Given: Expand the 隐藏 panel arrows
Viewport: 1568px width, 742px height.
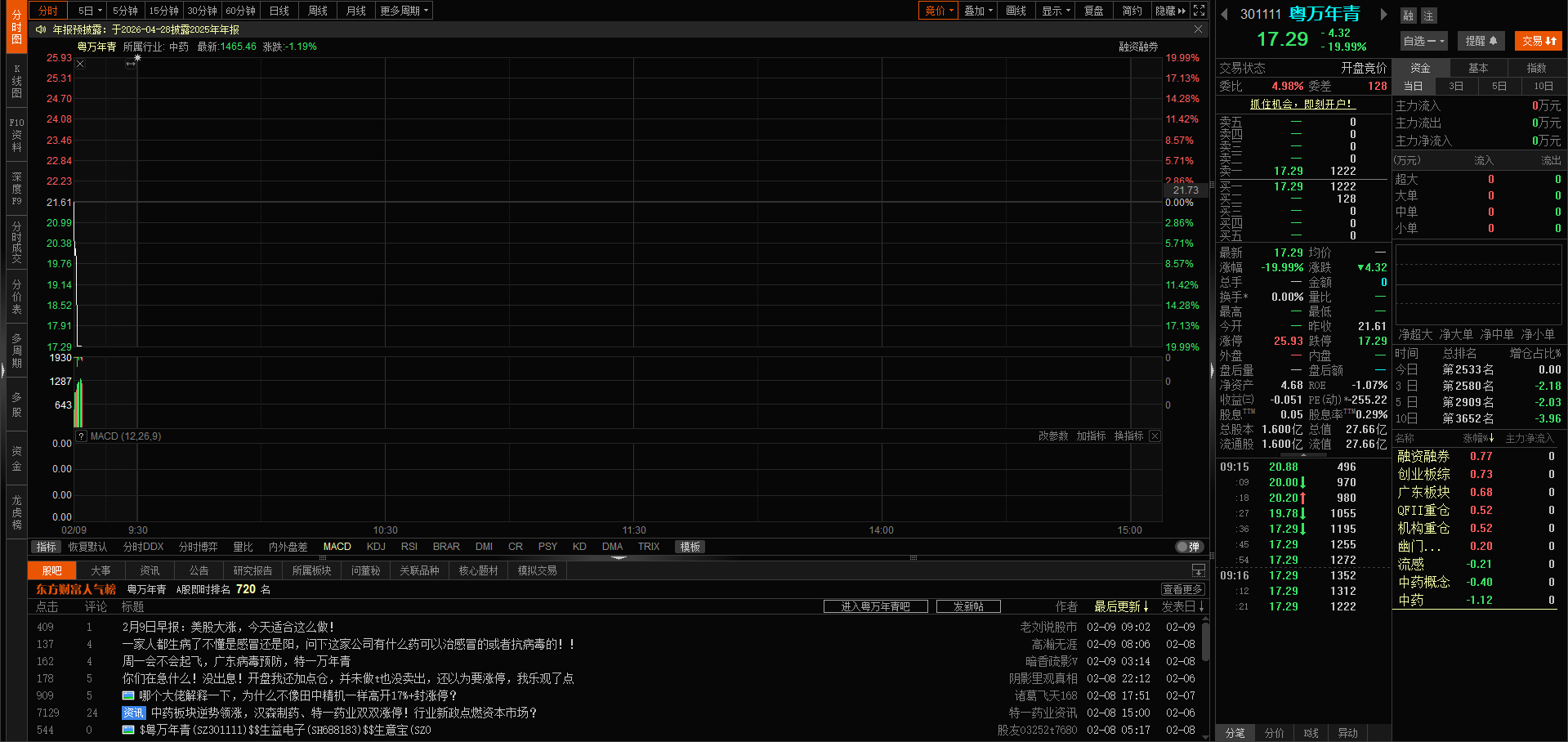Looking at the screenshot, I should 1170,11.
